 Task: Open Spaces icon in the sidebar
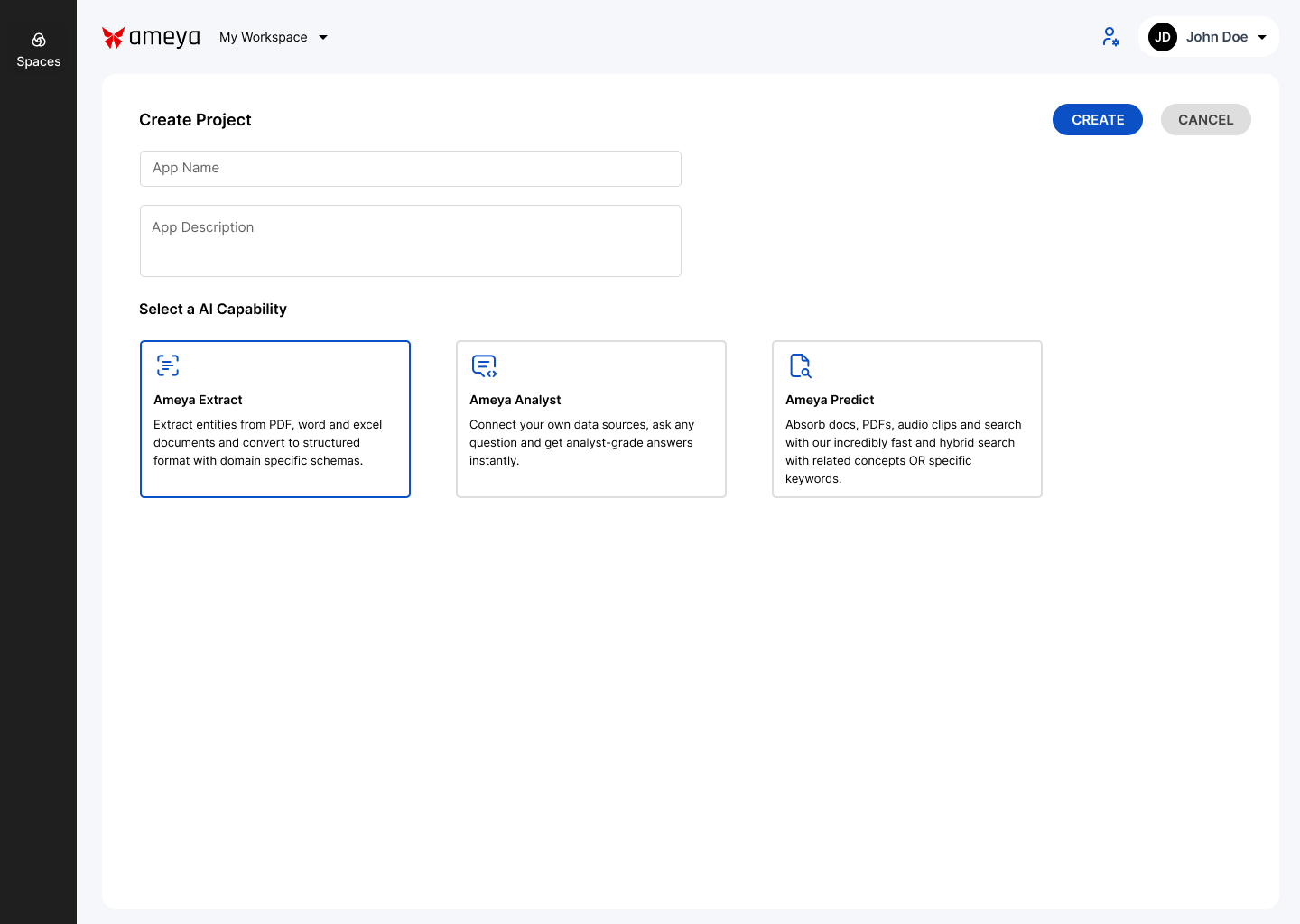[39, 40]
